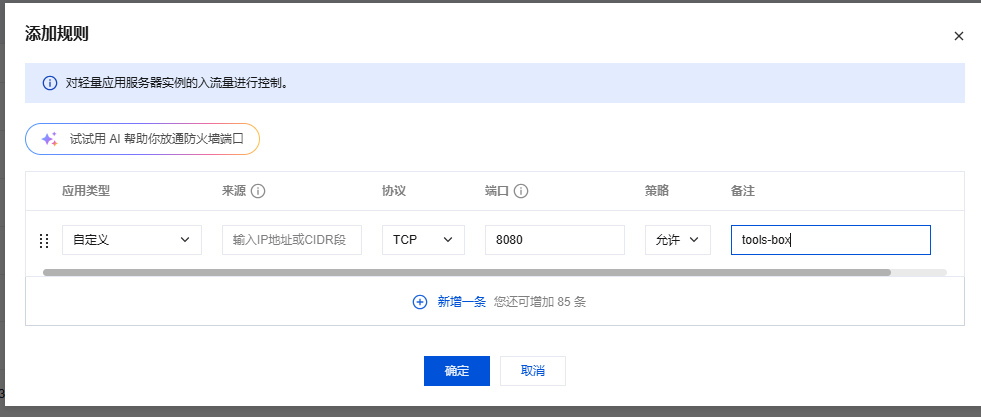Click the 新增一条 link text
981x417 pixels.
point(462,301)
